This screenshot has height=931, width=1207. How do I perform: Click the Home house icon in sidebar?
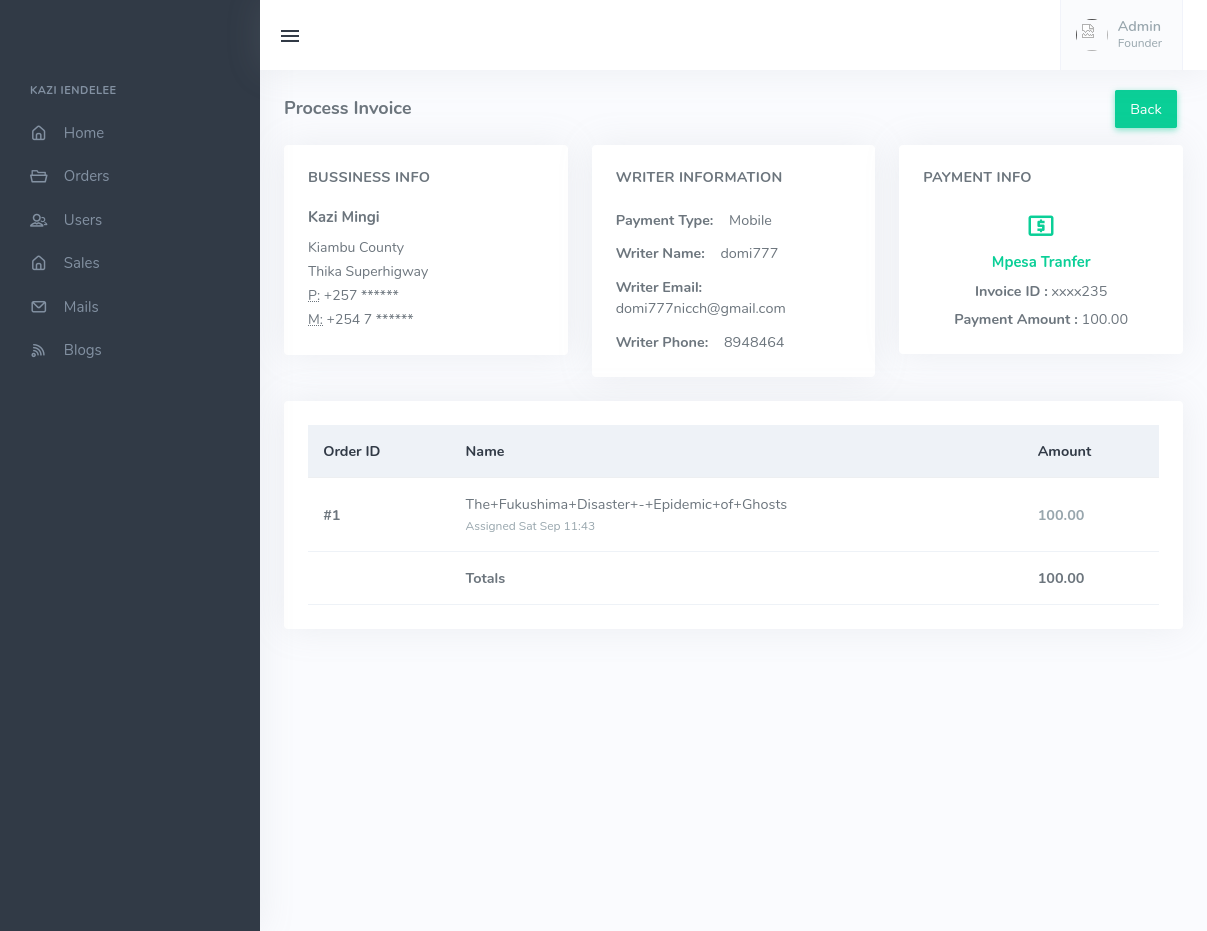[x=39, y=133]
